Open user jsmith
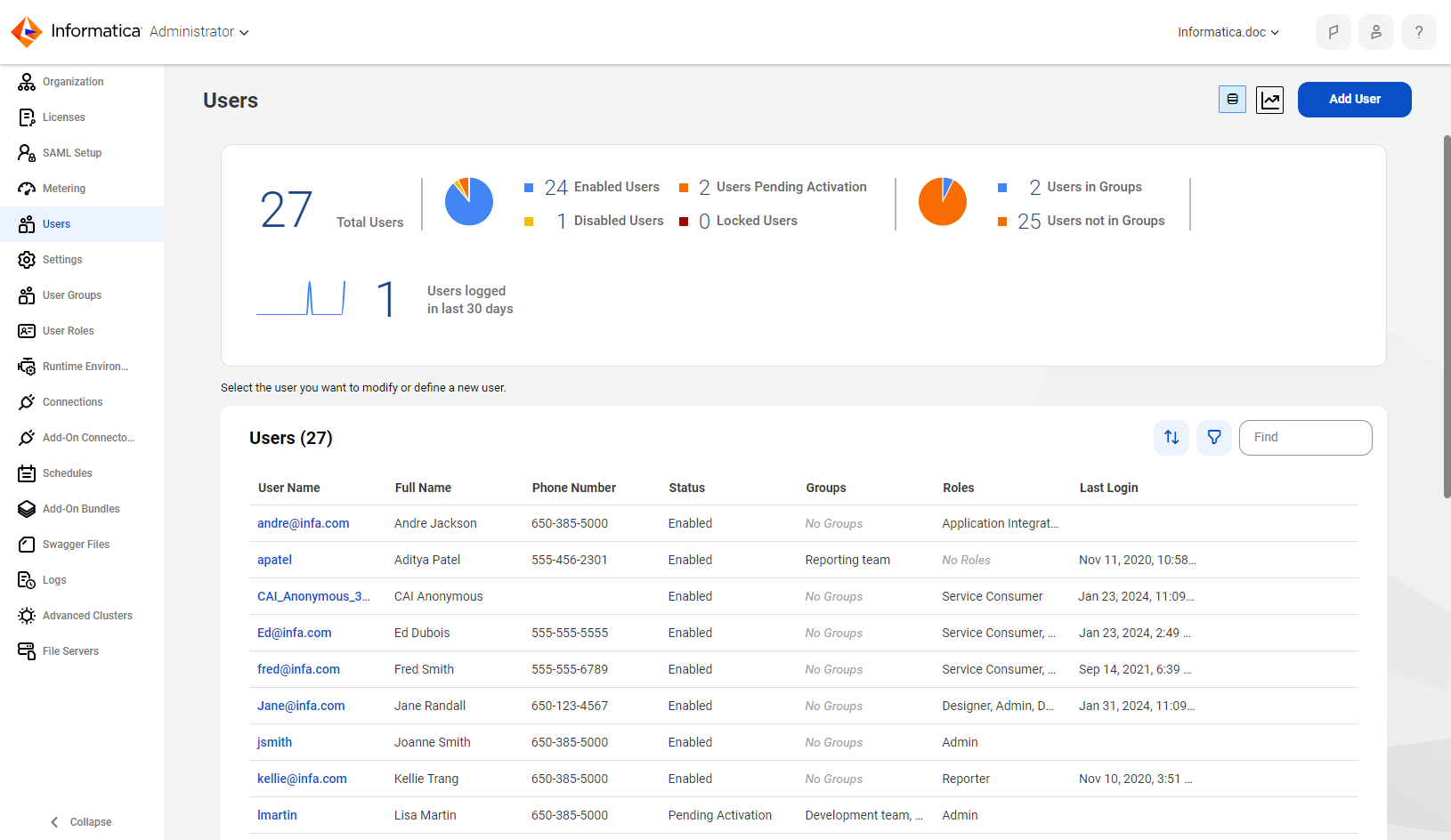This screenshot has width=1451, height=840. click(x=275, y=742)
